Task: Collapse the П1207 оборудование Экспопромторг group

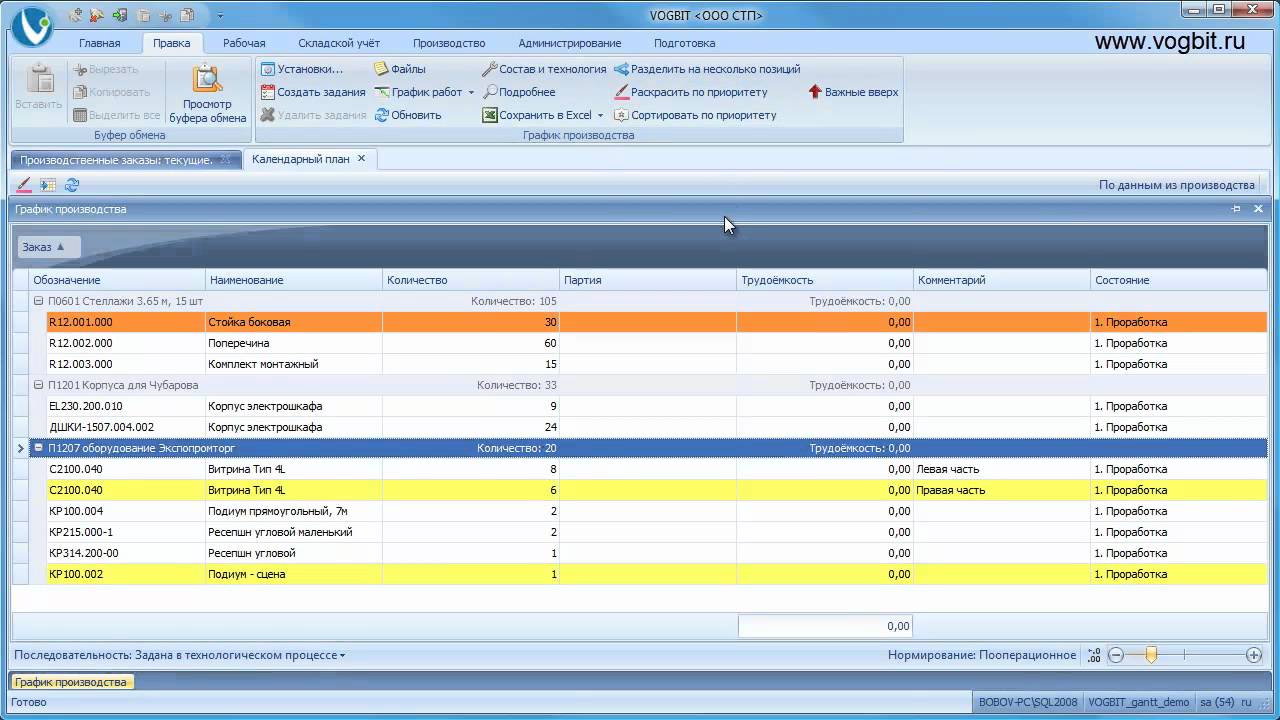Action: [x=39, y=448]
